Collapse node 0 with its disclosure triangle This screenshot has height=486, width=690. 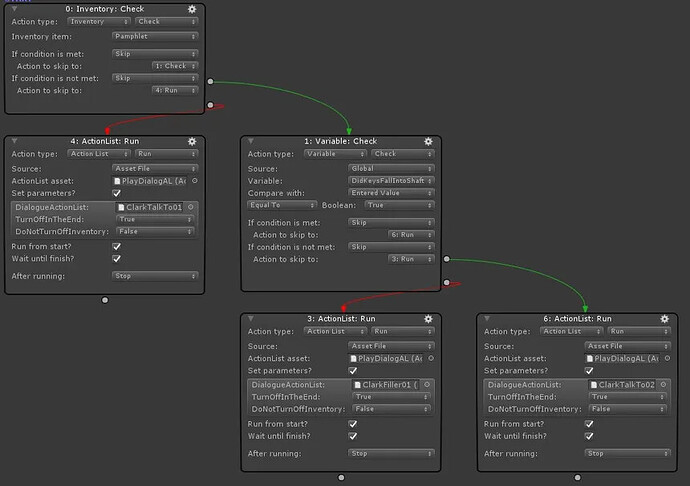click(15, 9)
